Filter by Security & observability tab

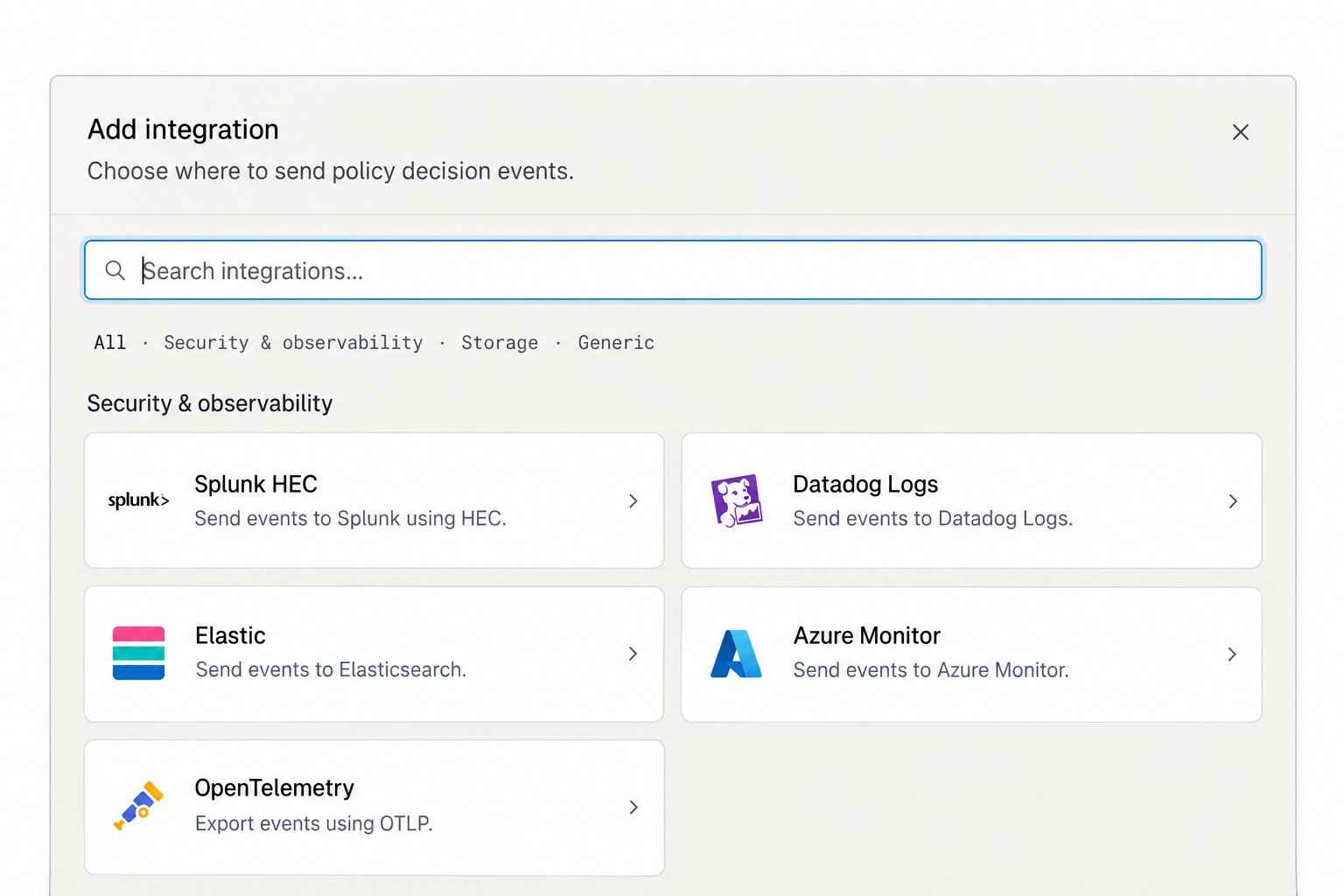[x=293, y=343]
